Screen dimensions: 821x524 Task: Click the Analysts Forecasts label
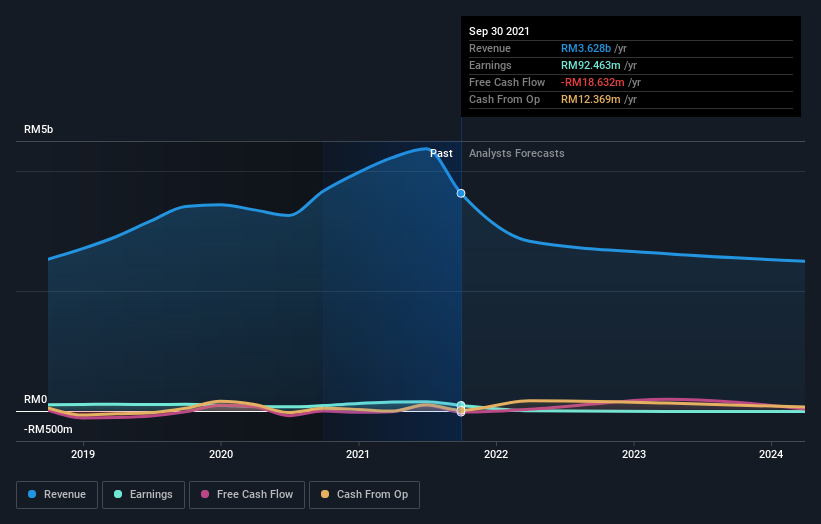pos(517,153)
